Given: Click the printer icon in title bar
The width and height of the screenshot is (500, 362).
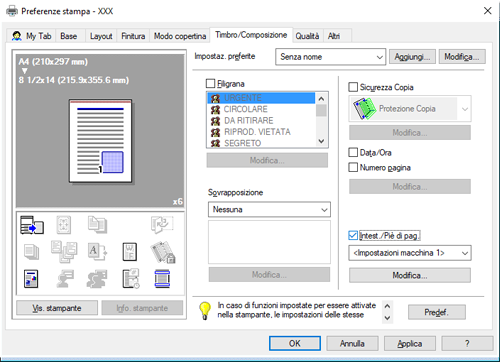Looking at the screenshot, I should click(12, 11).
